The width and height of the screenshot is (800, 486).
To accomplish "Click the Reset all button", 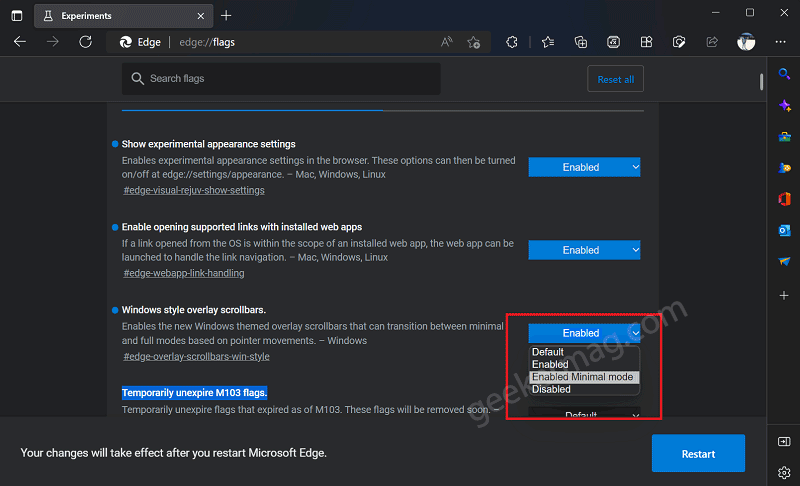I will click(x=615, y=79).
